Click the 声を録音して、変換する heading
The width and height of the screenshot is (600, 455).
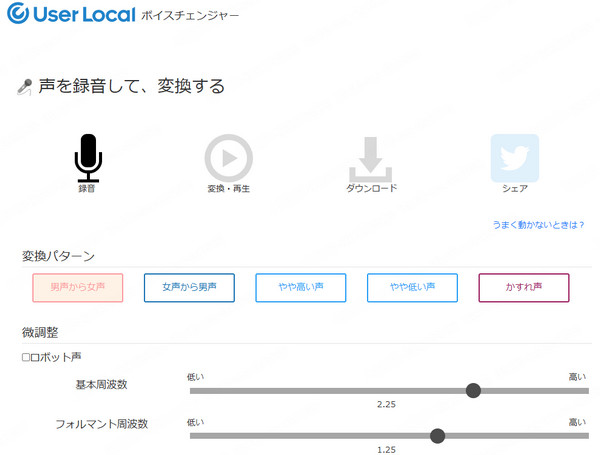(131, 86)
